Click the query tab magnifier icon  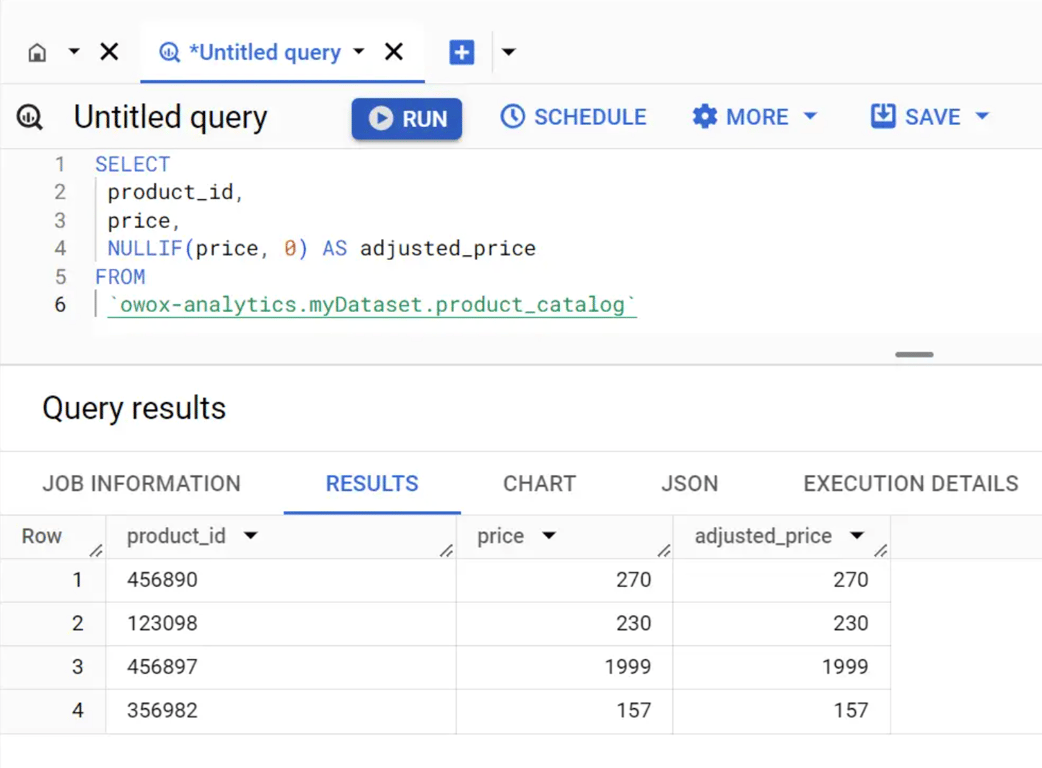coord(169,52)
